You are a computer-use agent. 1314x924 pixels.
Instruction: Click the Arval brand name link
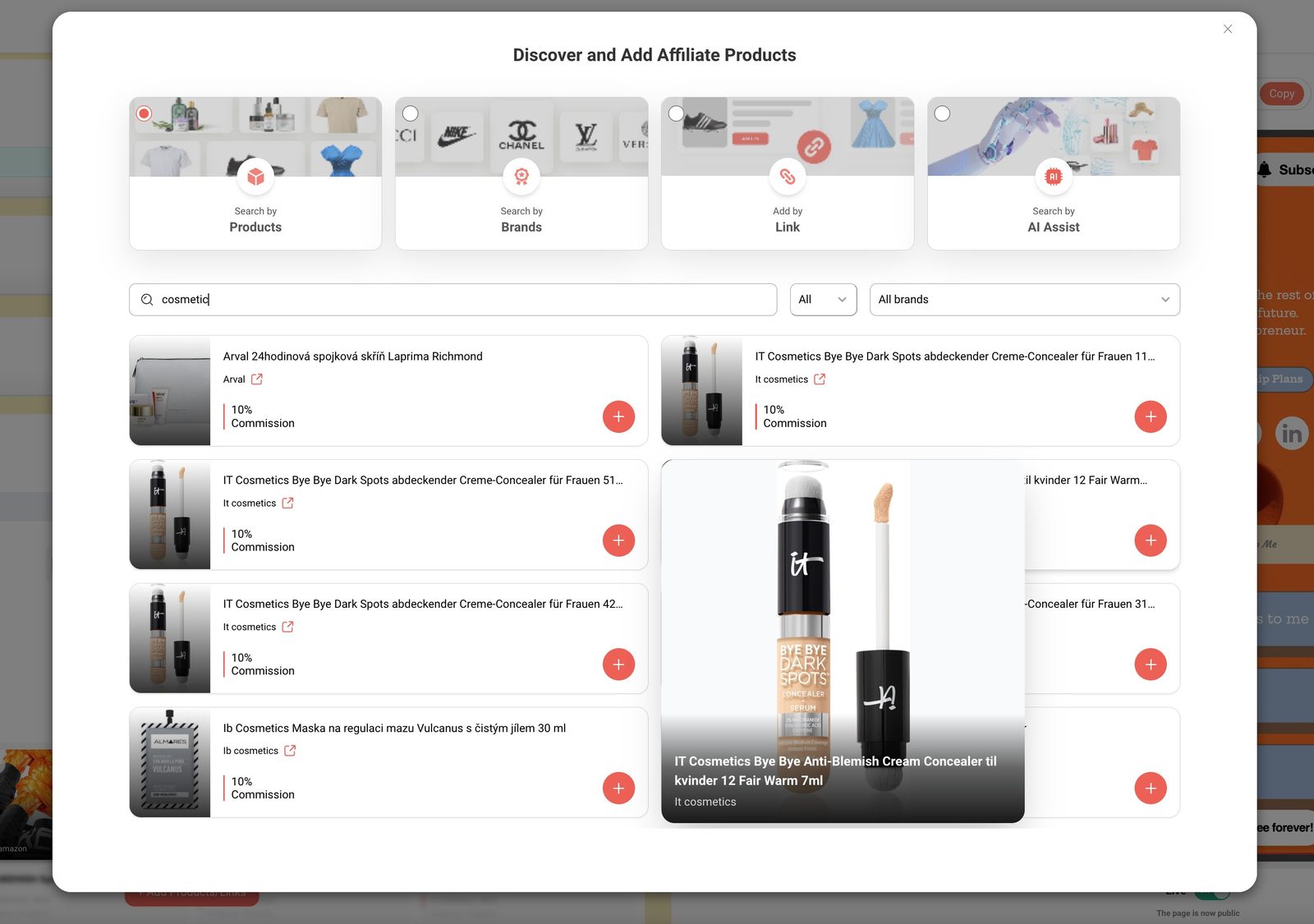click(234, 379)
